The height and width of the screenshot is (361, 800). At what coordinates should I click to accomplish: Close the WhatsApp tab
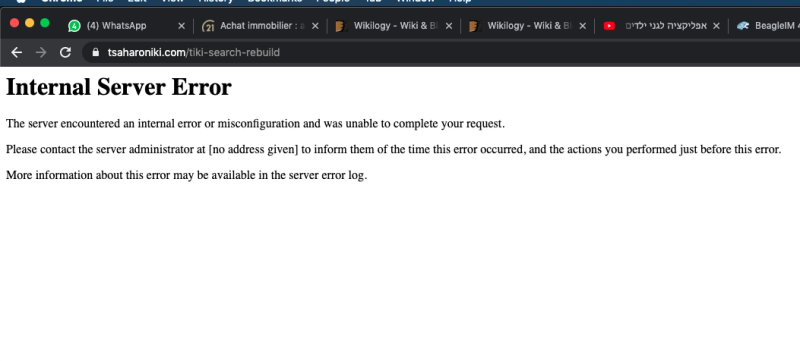click(181, 26)
